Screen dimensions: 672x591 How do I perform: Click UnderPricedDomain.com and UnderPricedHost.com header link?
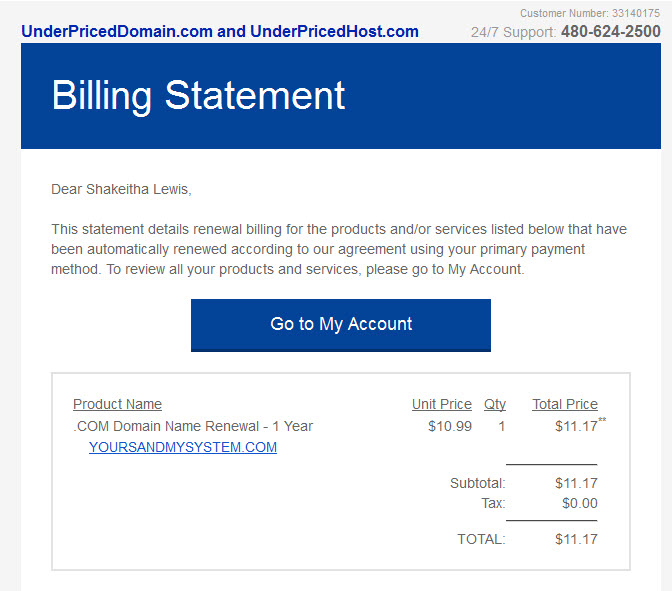[220, 31]
